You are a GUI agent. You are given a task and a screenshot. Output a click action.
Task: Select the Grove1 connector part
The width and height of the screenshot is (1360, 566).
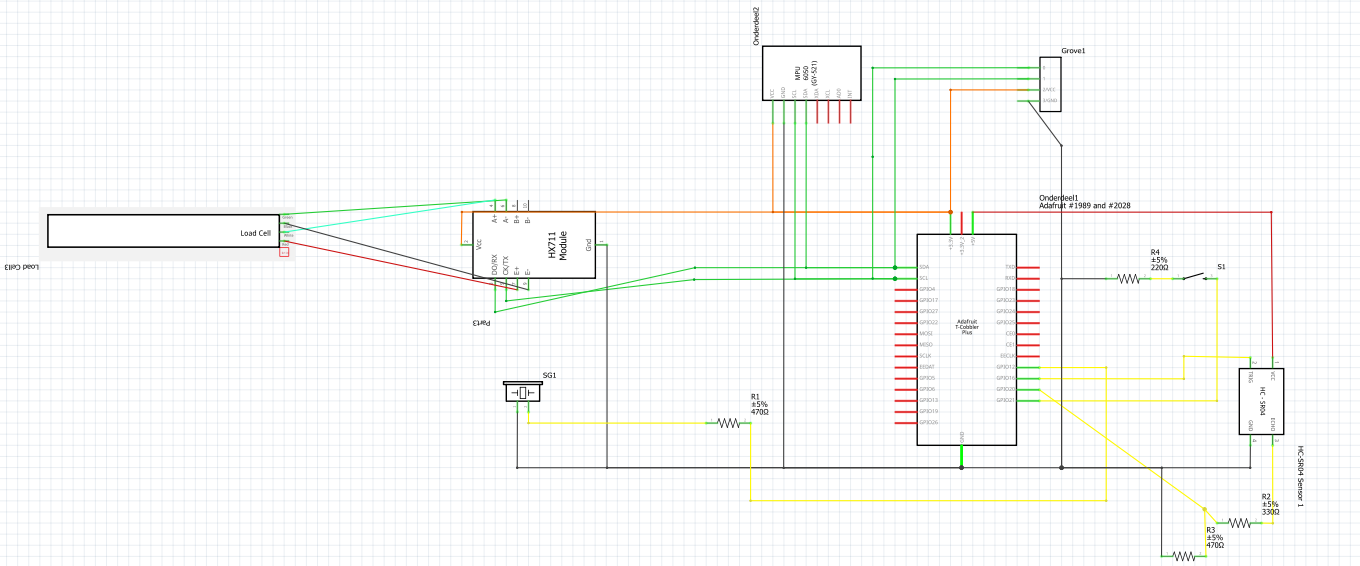point(1049,83)
